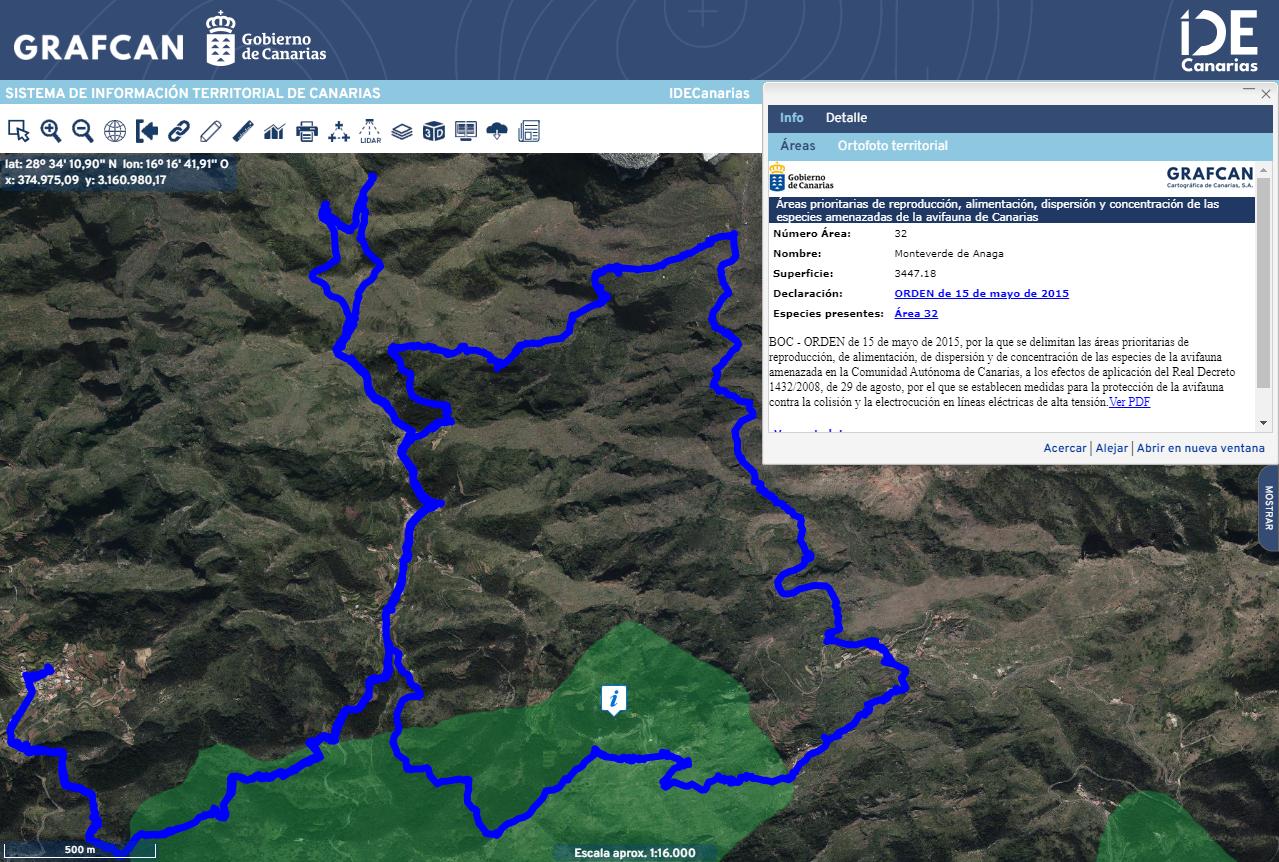Click the popup scrollbar down arrow
Image resolution: width=1279 pixels, height=862 pixels.
1264,423
